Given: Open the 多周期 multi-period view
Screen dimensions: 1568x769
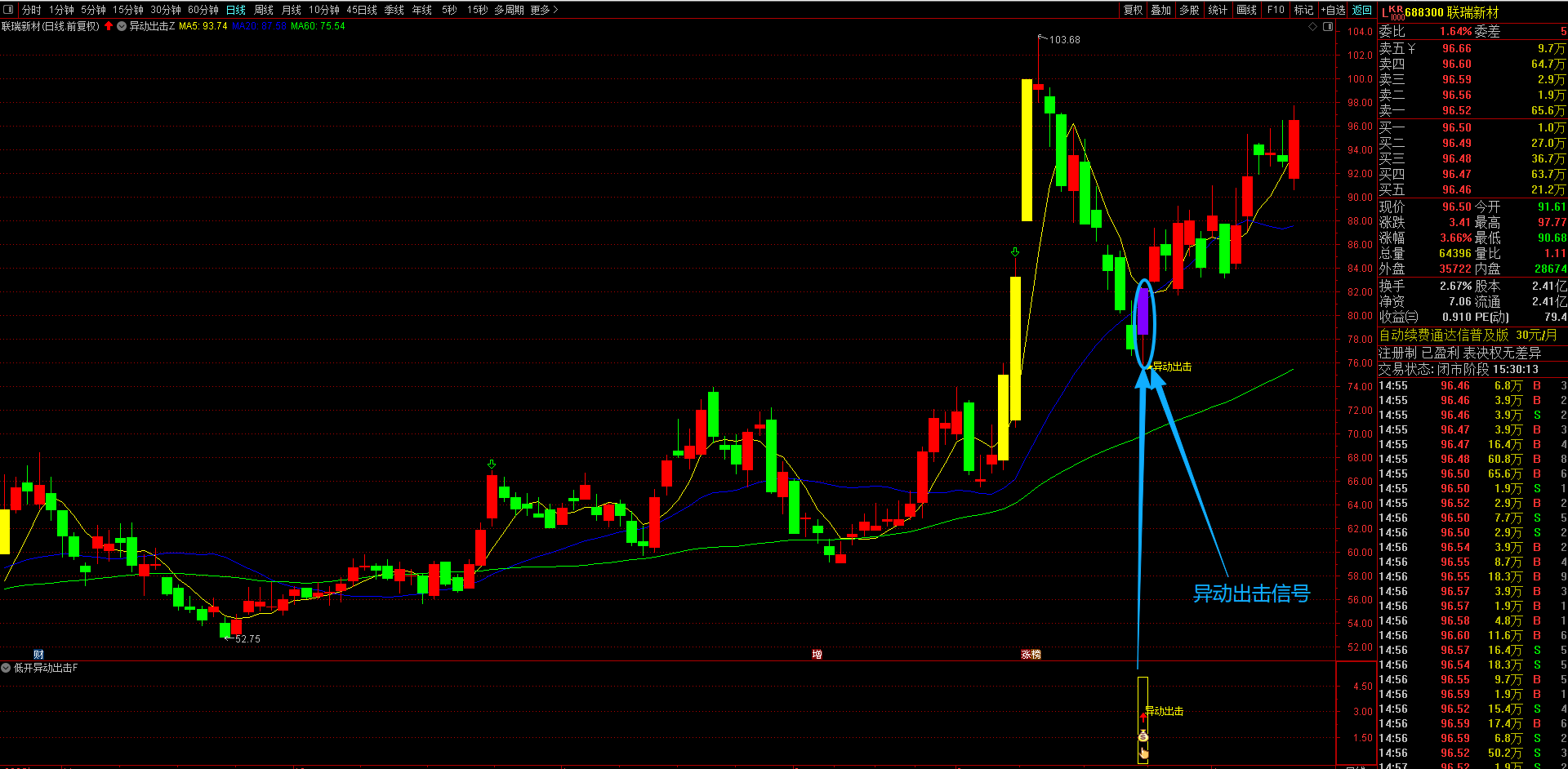Looking at the screenshot, I should (509, 10).
